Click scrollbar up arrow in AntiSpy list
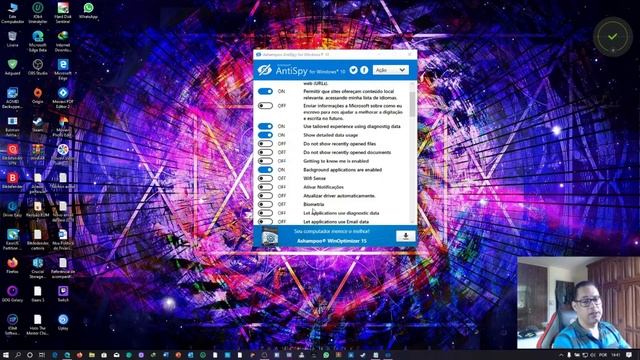640x360 pixels. (412, 84)
